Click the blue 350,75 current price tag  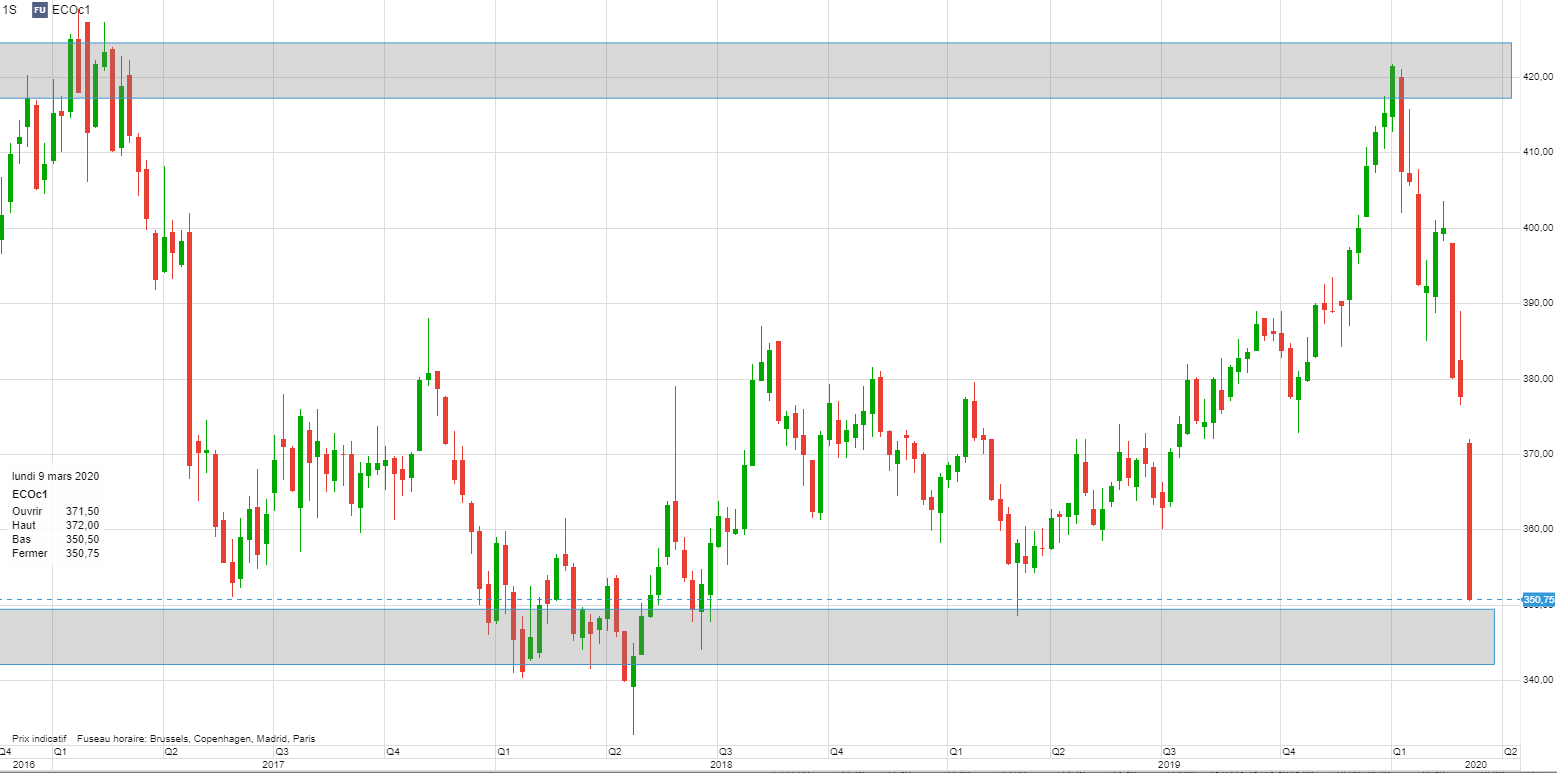click(1538, 600)
